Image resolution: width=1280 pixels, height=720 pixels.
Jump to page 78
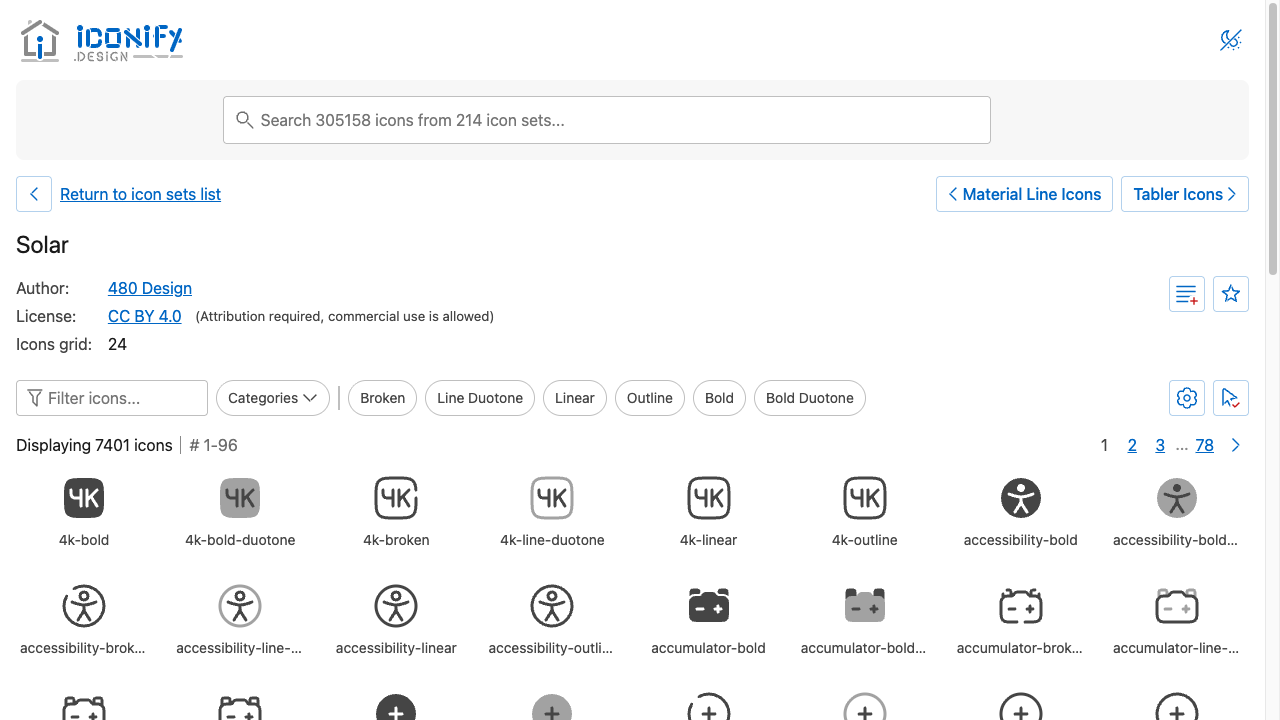coord(1205,446)
